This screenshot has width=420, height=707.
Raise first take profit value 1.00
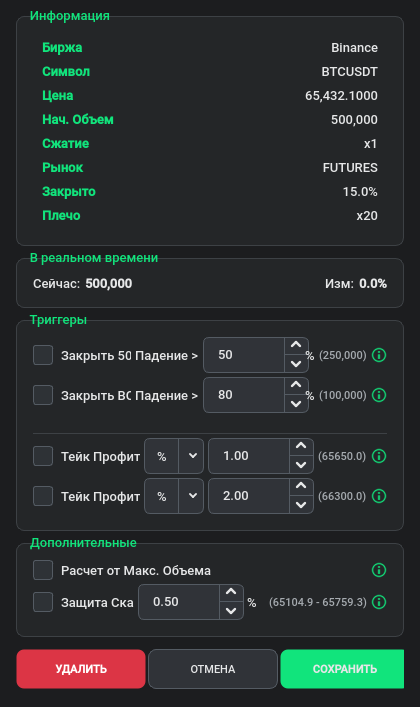(x=301, y=446)
